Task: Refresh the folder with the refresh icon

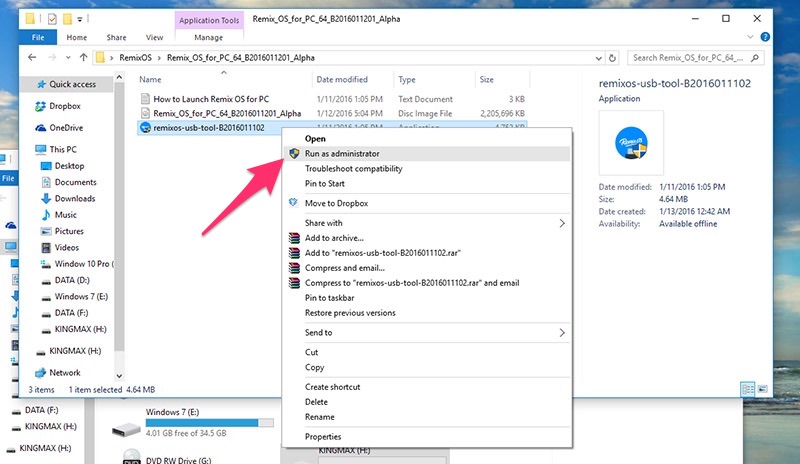Action: coord(612,58)
